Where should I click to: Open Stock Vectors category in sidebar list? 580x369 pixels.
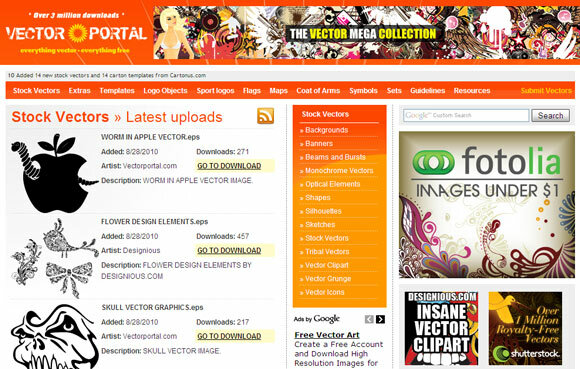point(327,238)
